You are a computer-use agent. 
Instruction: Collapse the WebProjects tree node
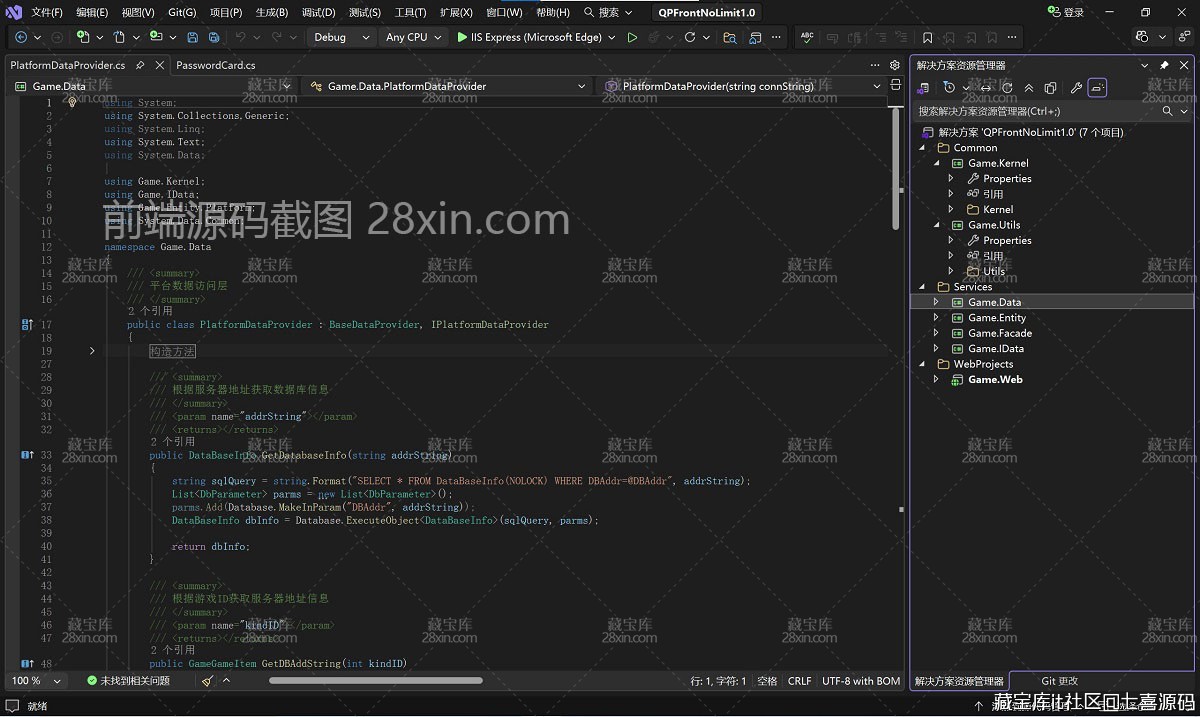click(922, 364)
